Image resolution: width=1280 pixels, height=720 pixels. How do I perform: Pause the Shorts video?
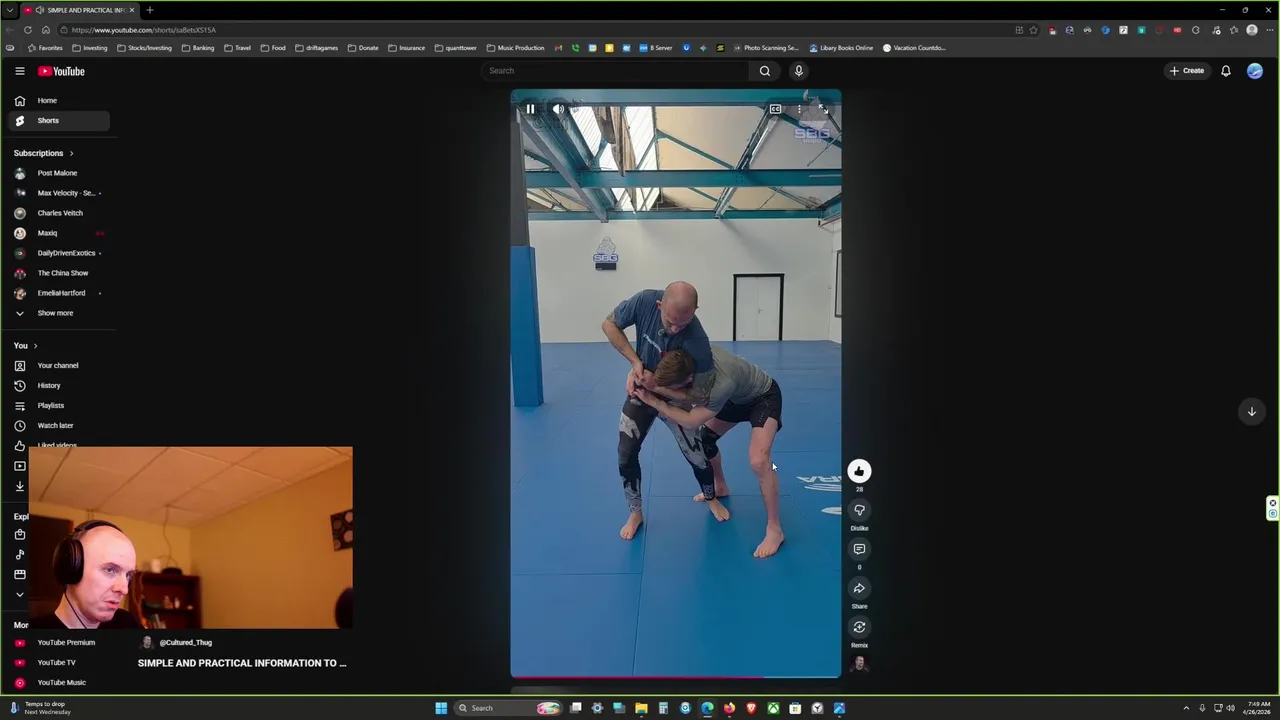click(530, 109)
